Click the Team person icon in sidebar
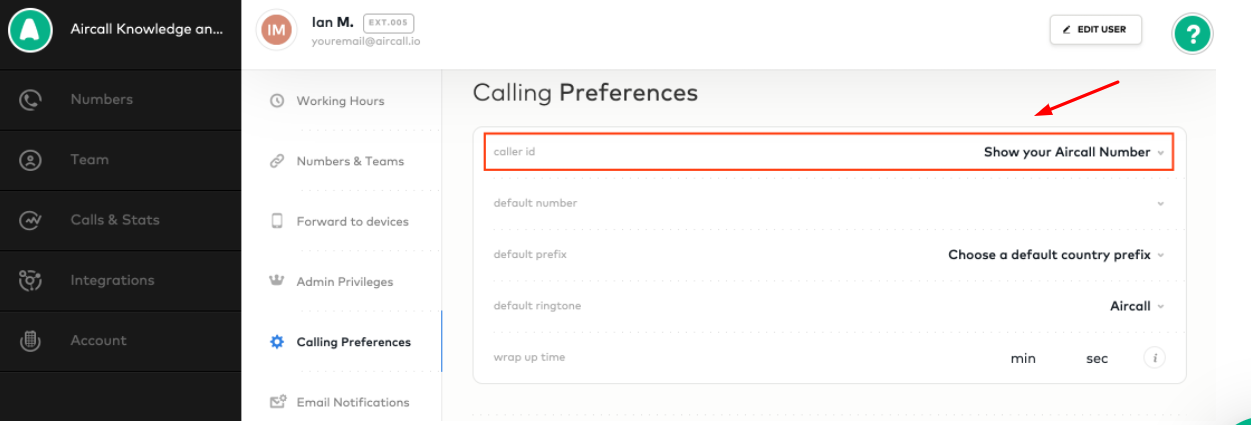This screenshot has width=1251, height=425. [30, 160]
